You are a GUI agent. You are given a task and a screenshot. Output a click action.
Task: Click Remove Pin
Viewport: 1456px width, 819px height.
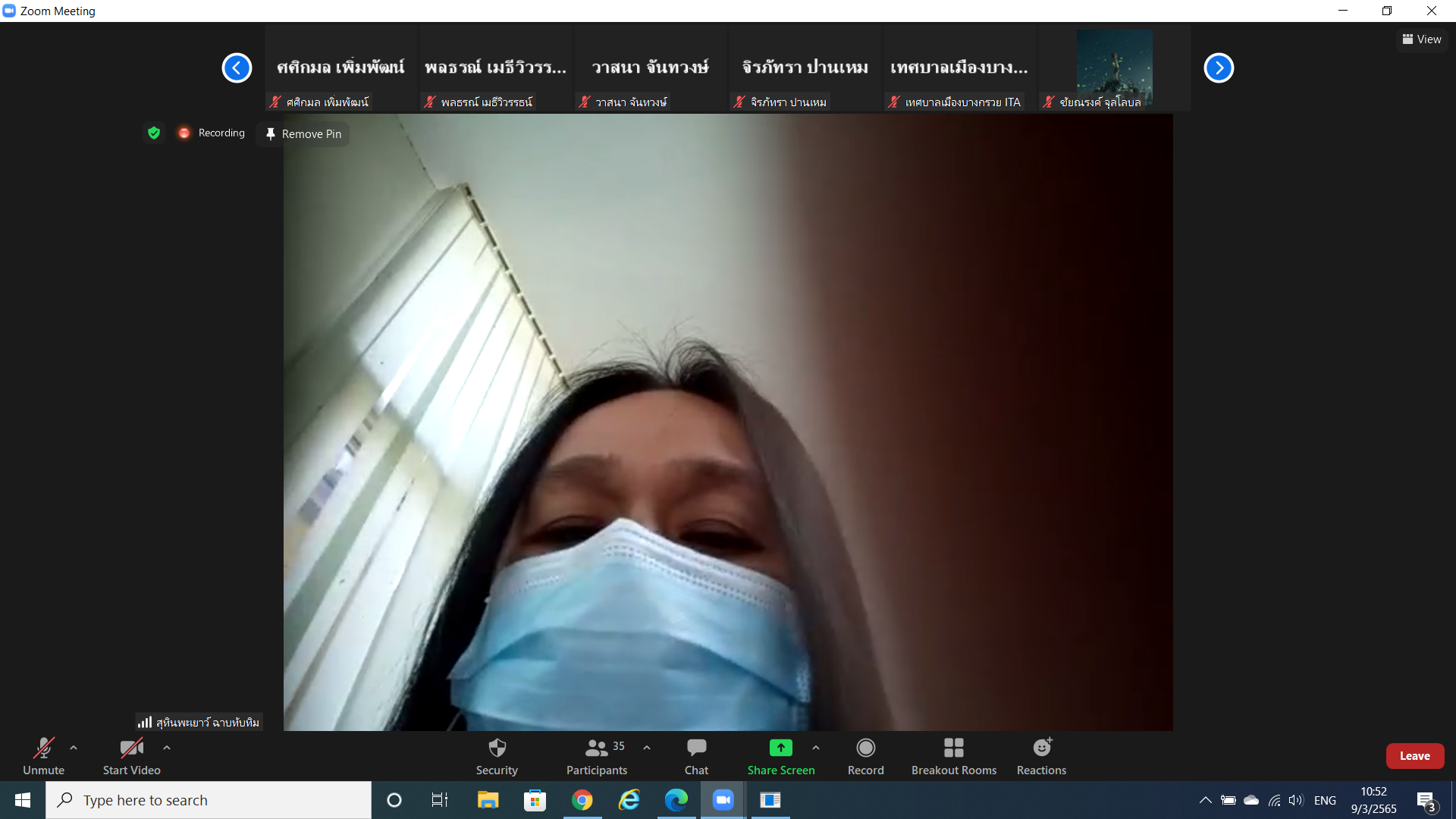(303, 134)
